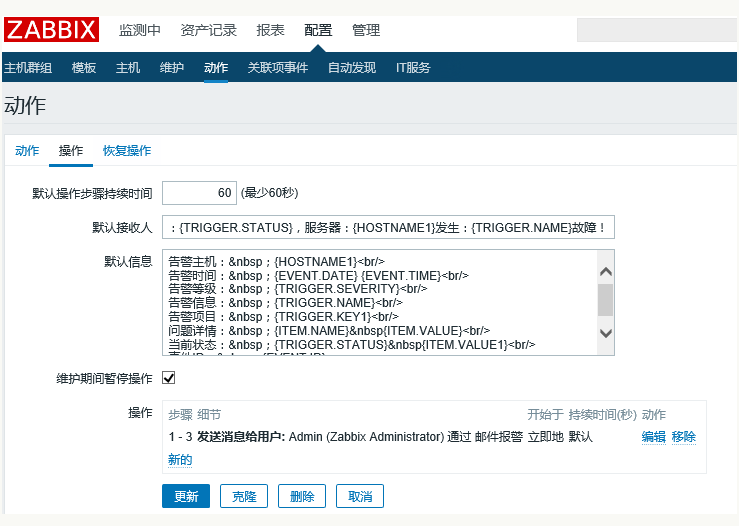739x526 pixels.
Task: Click the 默认操作步骤持续时间 field showing 60
Action: pos(199,193)
